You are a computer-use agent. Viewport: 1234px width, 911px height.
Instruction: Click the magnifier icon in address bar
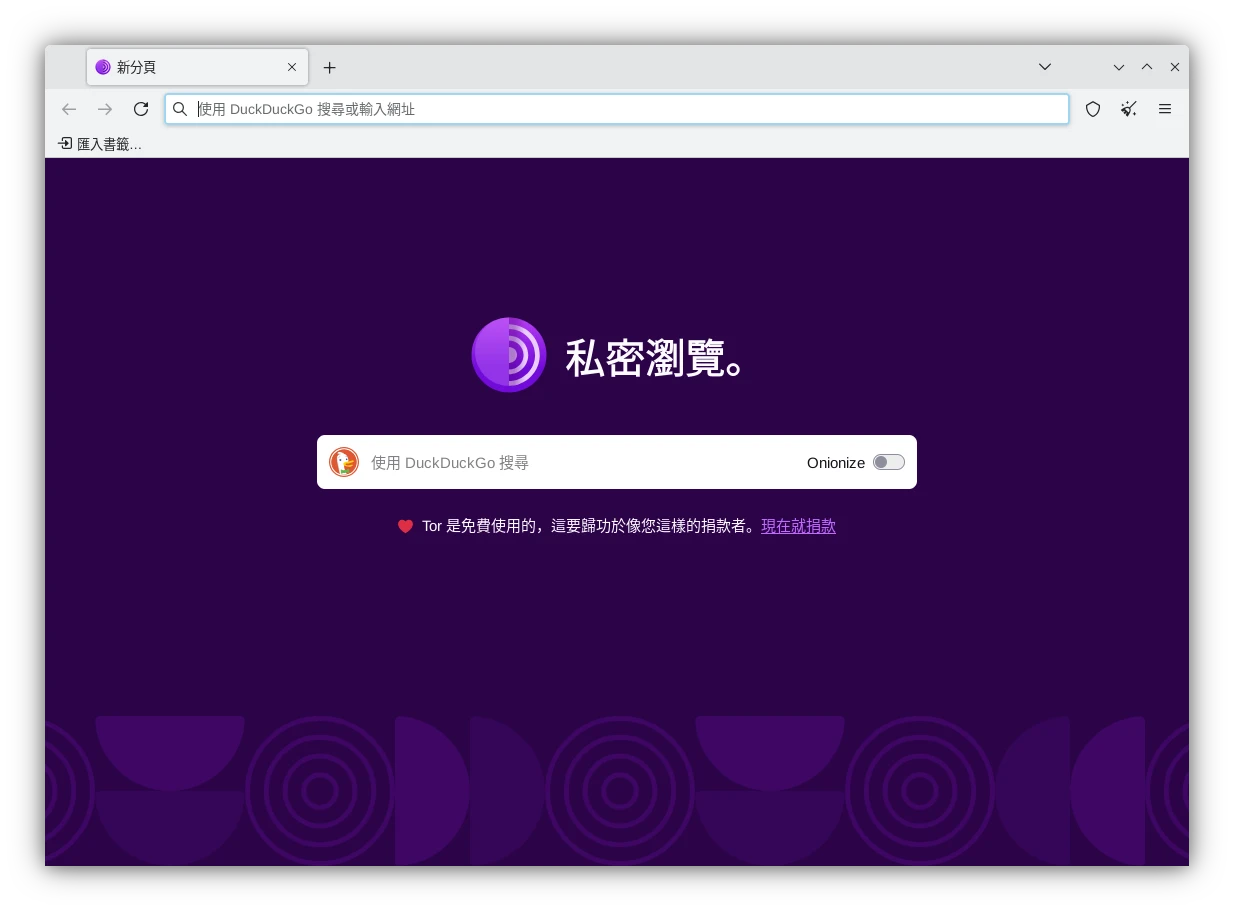point(180,109)
